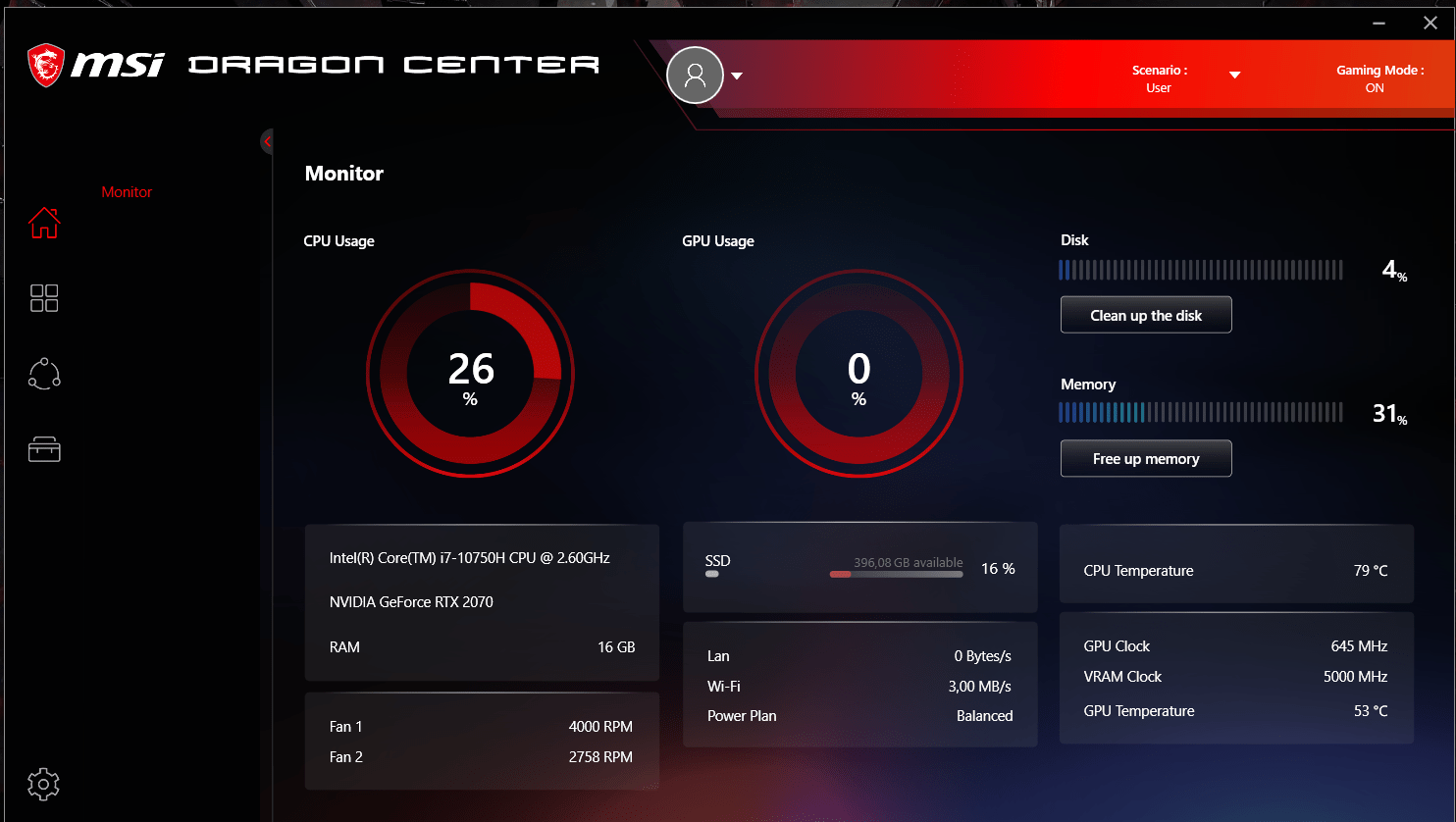Open the settings gear icon
Image resolution: width=1456 pixels, height=822 pixels.
point(44,784)
